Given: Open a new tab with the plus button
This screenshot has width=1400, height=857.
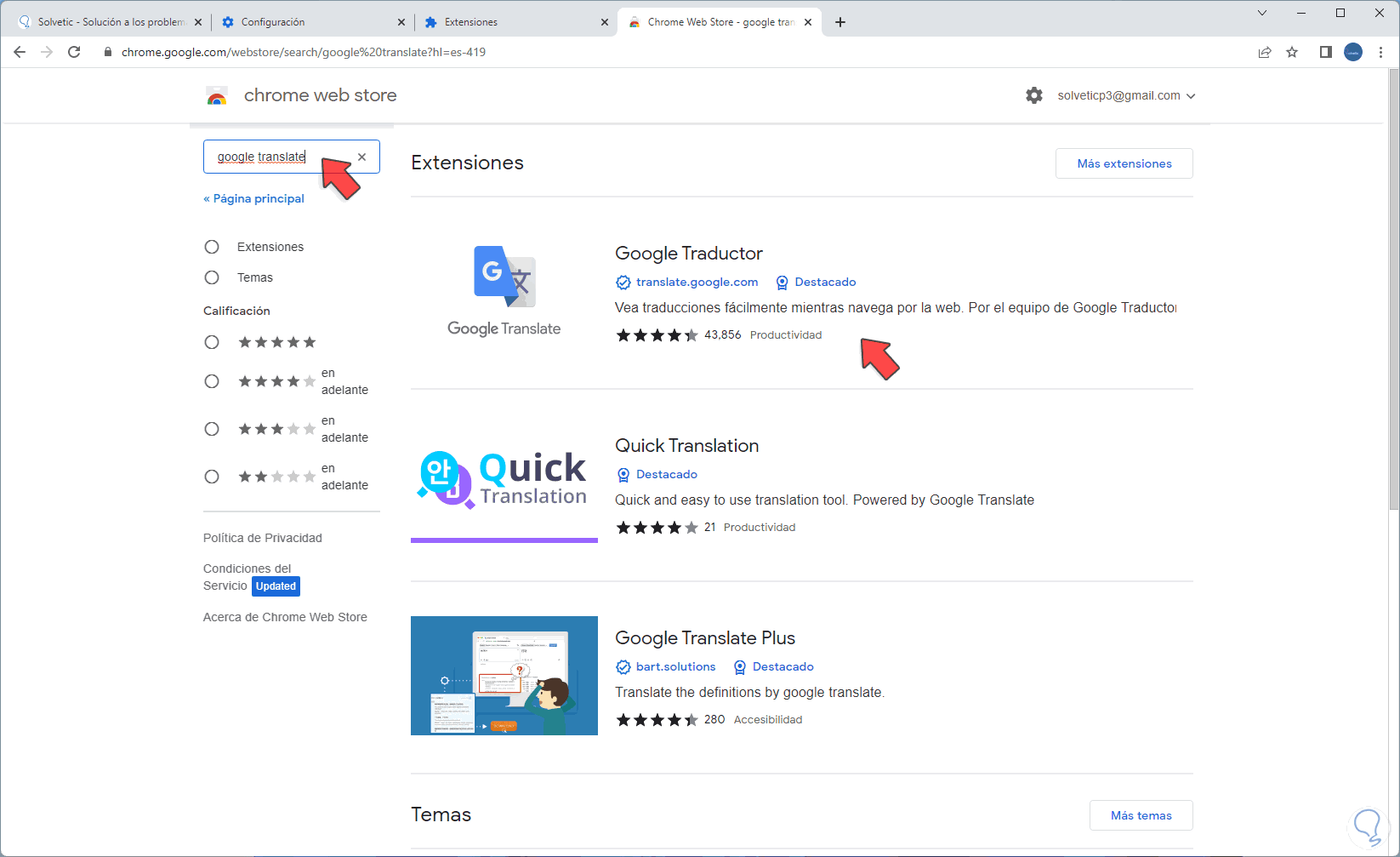Looking at the screenshot, I should tap(840, 22).
